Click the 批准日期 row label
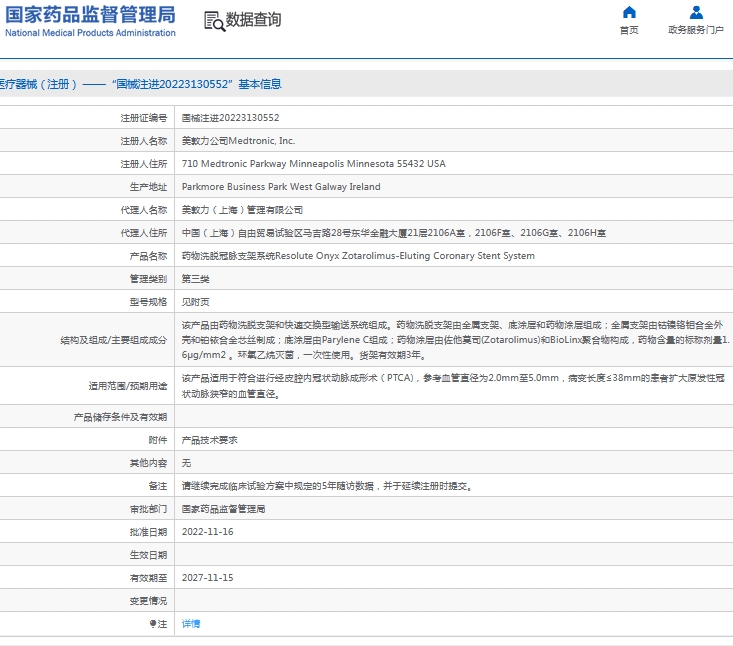 148,532
